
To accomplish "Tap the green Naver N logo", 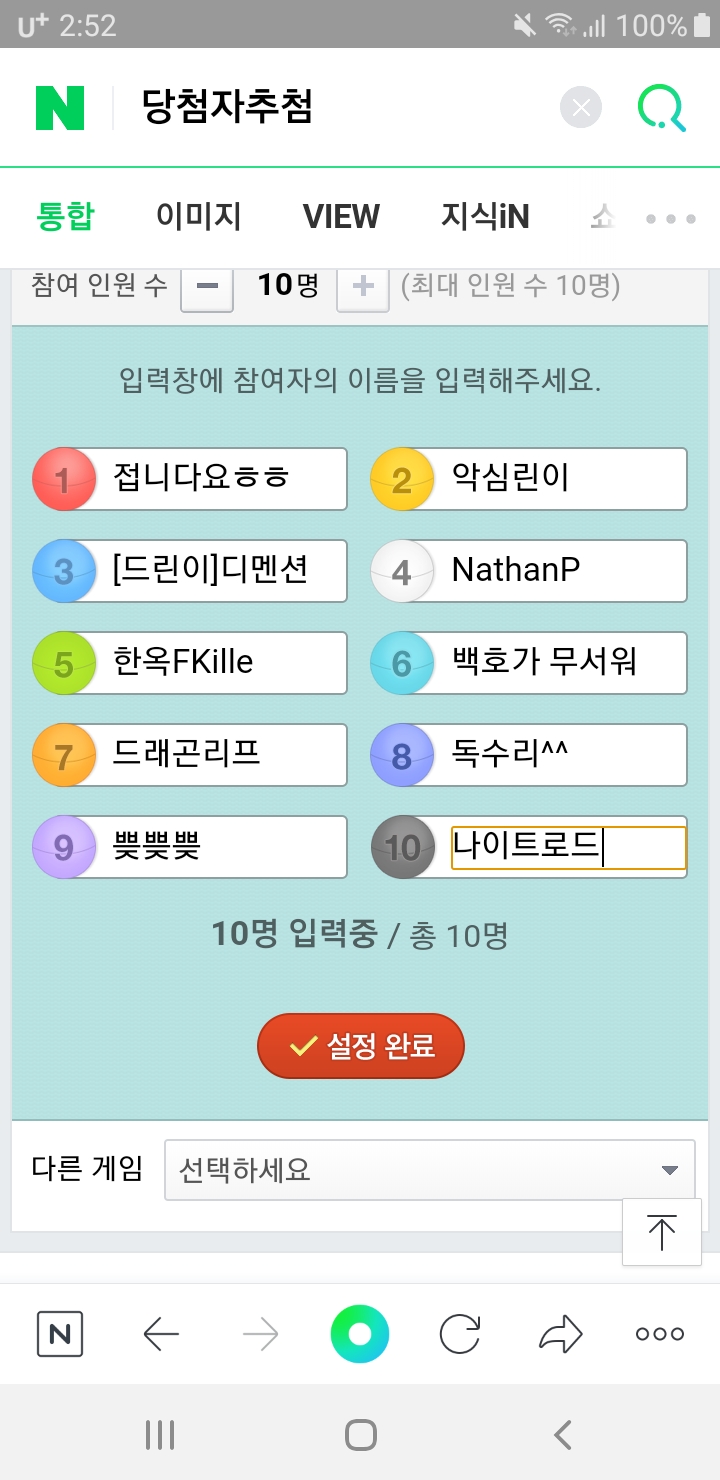I will click(x=60, y=108).
